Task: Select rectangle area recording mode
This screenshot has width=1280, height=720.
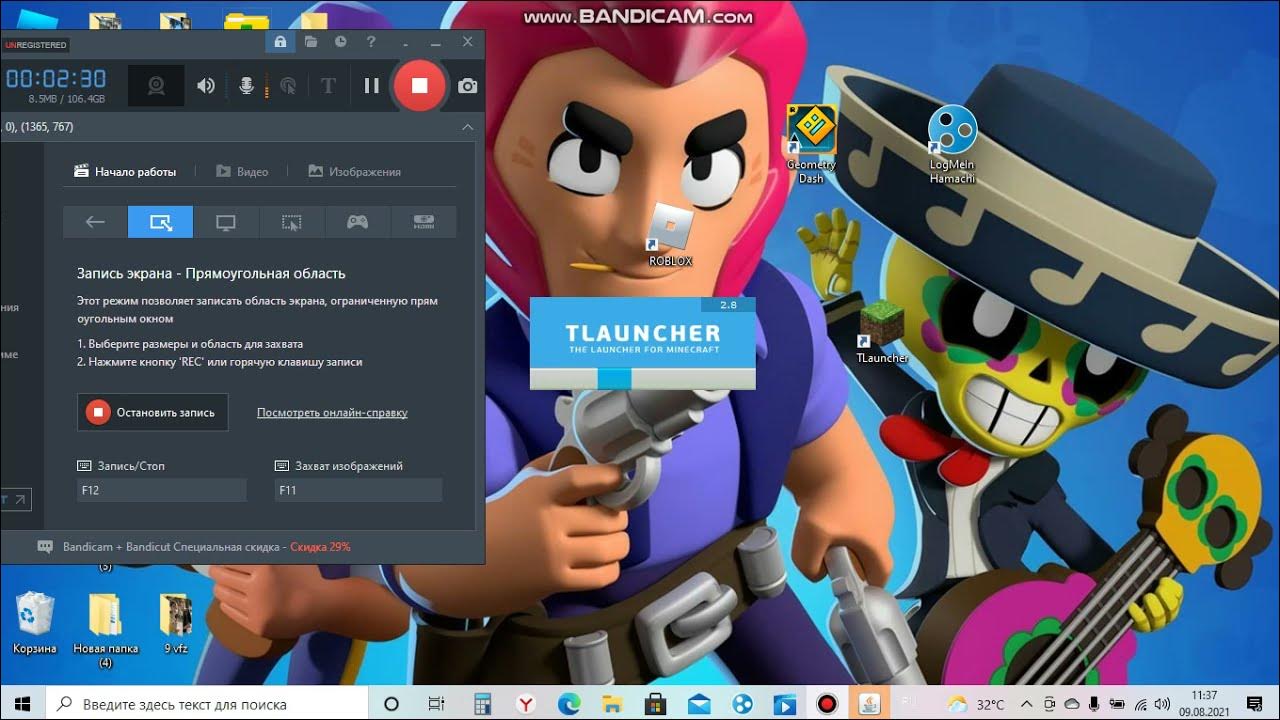Action: point(160,222)
